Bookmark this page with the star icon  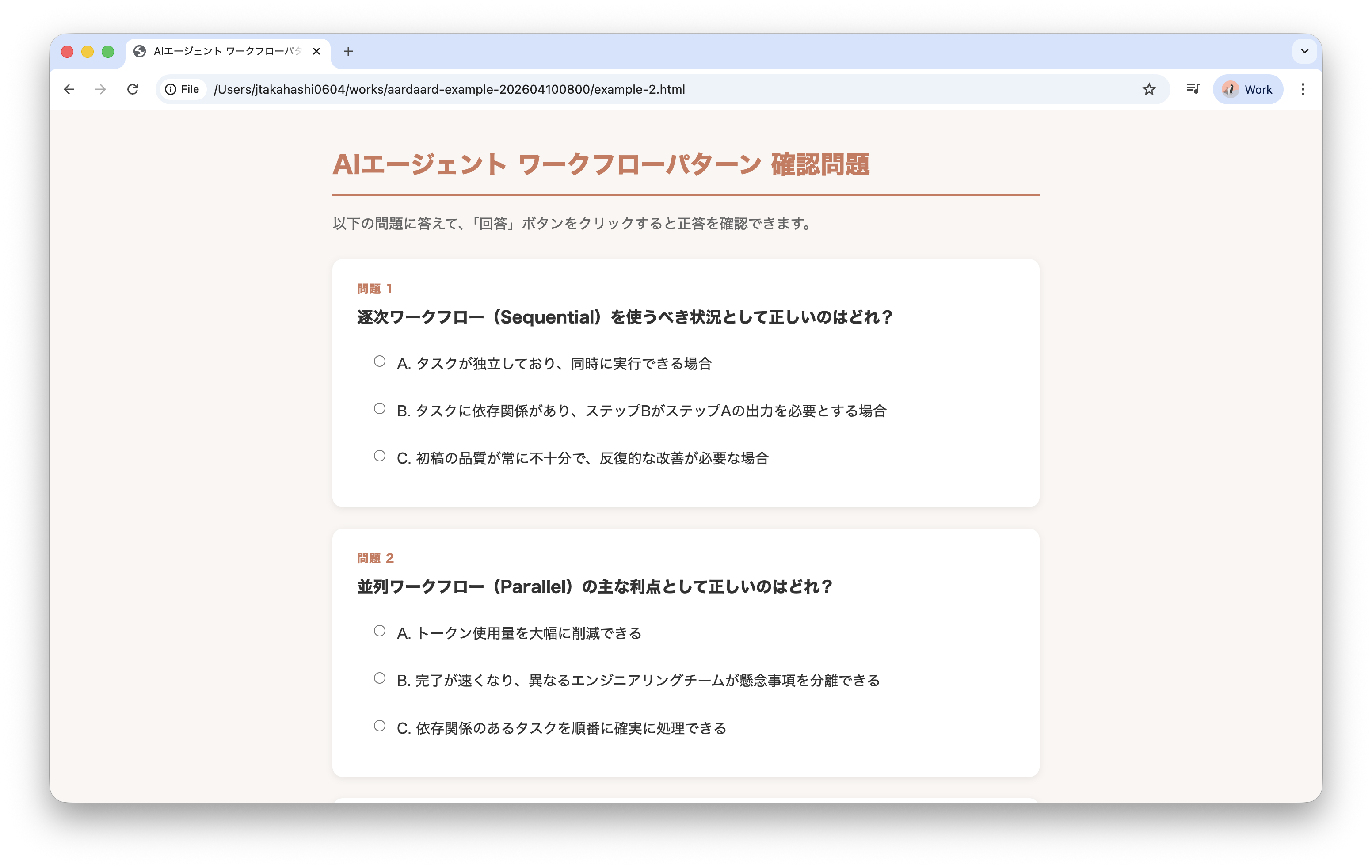[x=1149, y=89]
